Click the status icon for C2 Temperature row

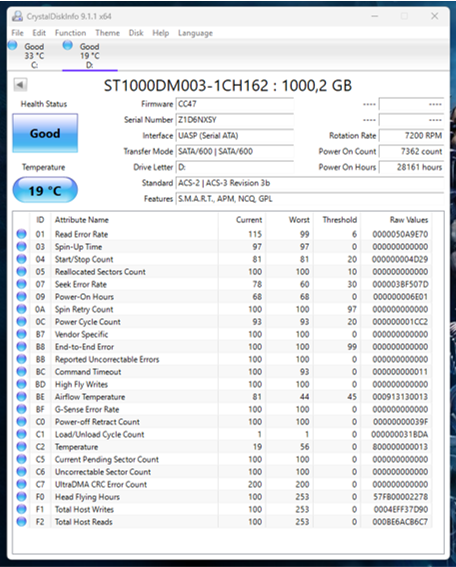(x=22, y=447)
